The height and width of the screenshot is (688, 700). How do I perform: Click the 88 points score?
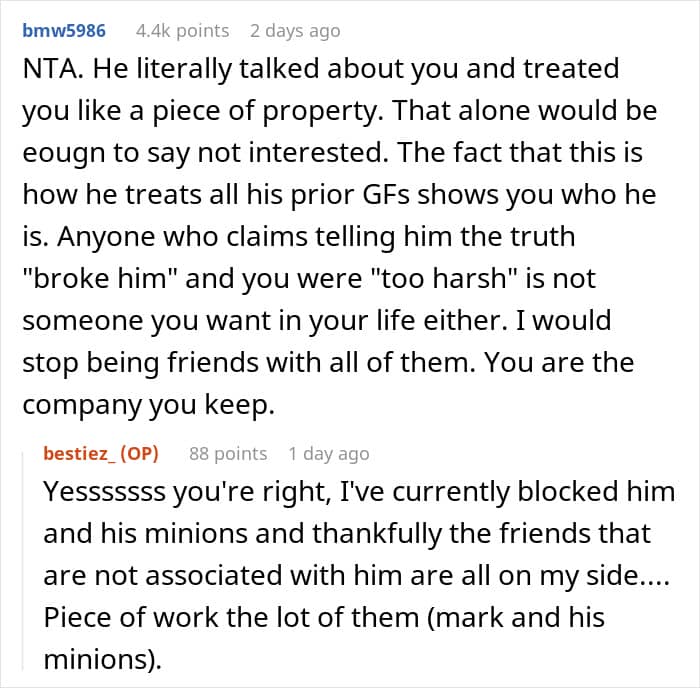click(x=228, y=453)
